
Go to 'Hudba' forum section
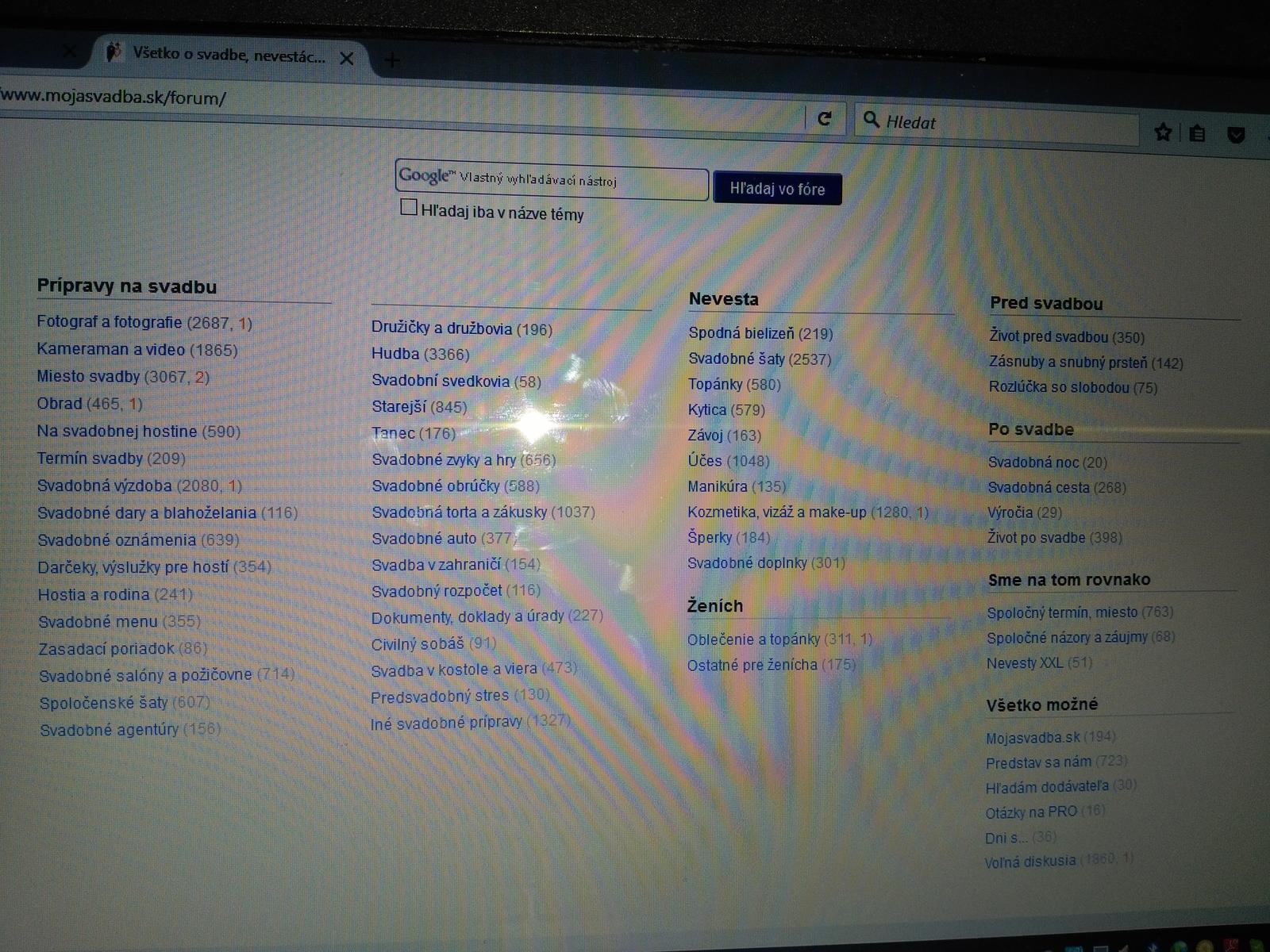(395, 354)
